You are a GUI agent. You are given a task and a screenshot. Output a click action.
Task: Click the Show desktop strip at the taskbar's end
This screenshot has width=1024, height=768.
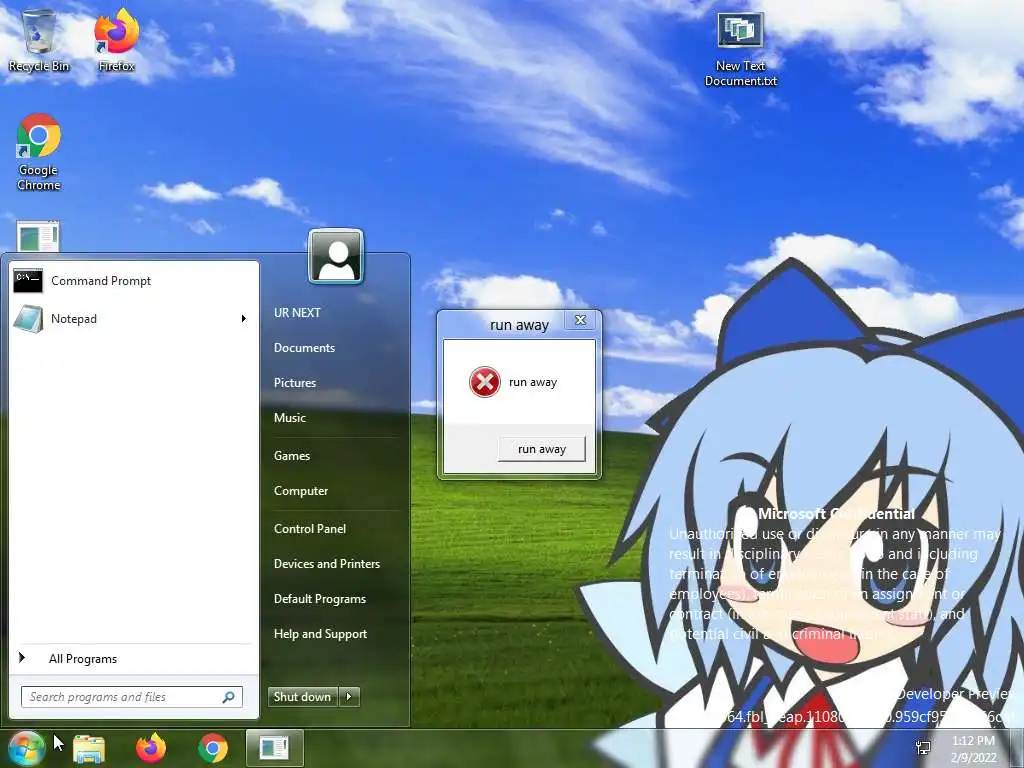pyautogui.click(x=1016, y=748)
